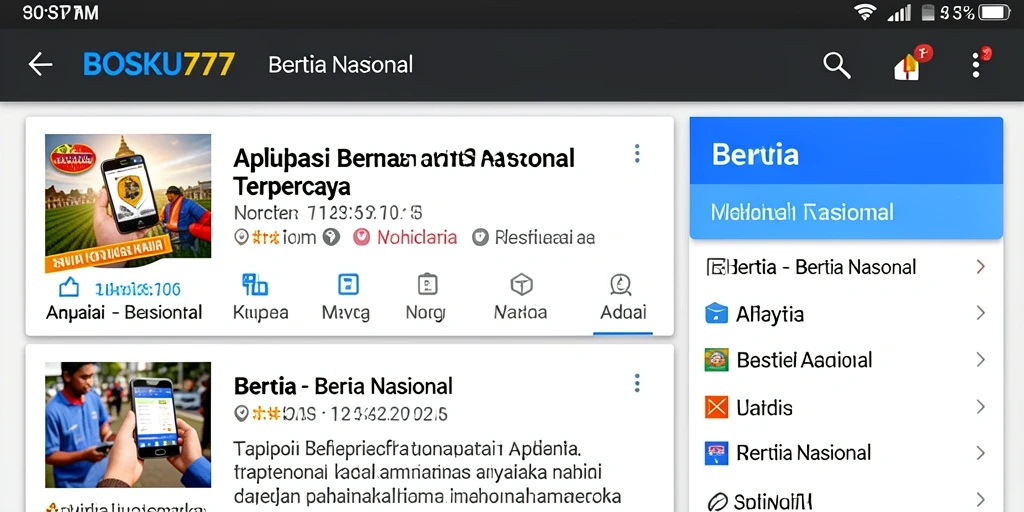Open the Aplikasi Terpercaya article title

point(404,172)
